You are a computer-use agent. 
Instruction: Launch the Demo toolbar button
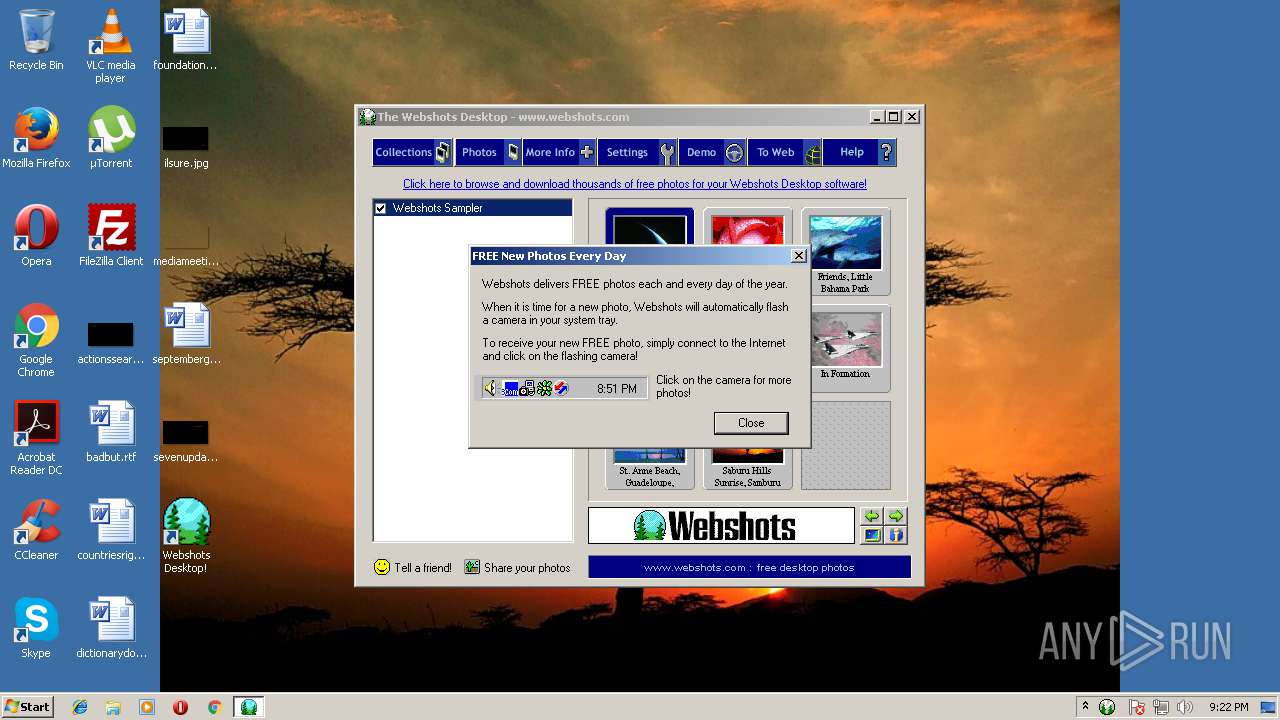point(712,152)
